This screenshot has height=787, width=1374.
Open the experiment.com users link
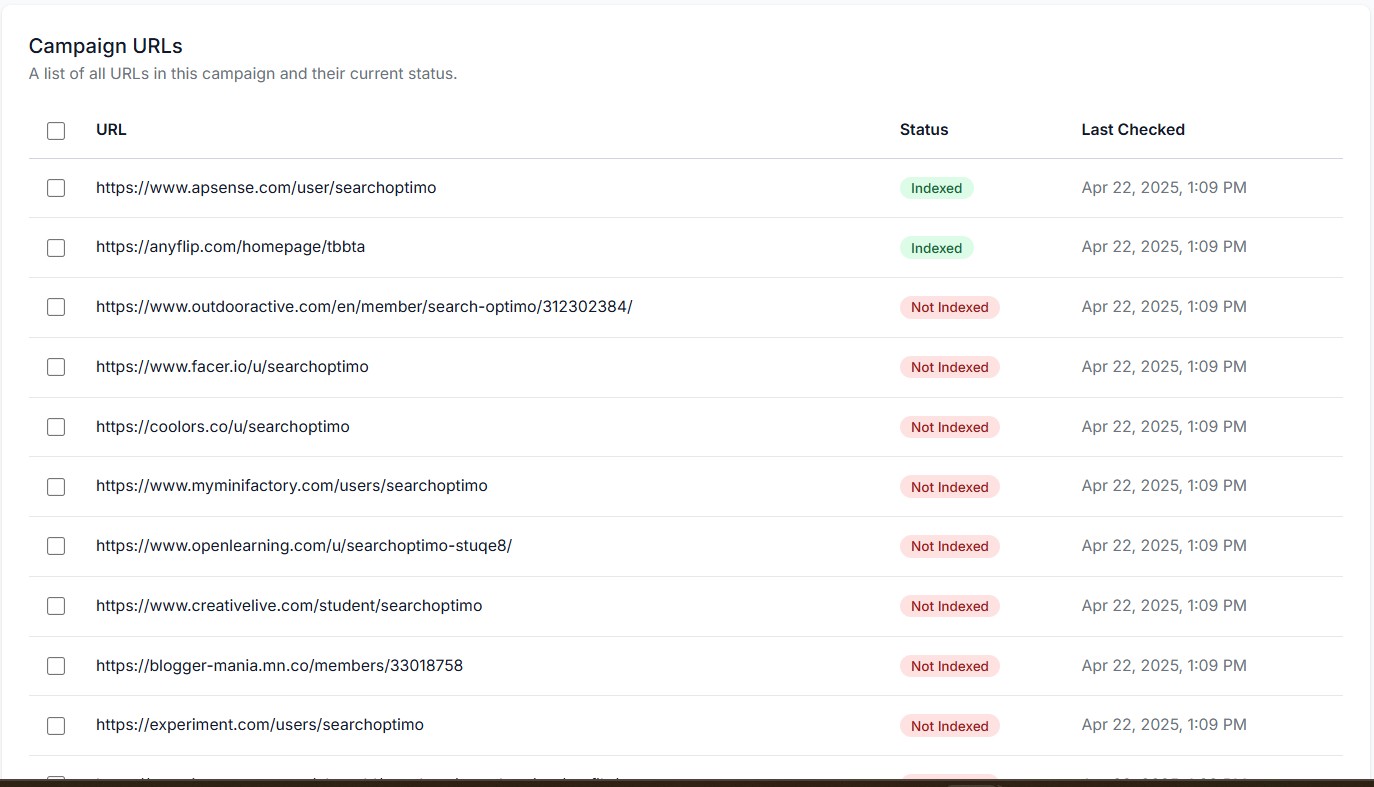click(x=260, y=725)
